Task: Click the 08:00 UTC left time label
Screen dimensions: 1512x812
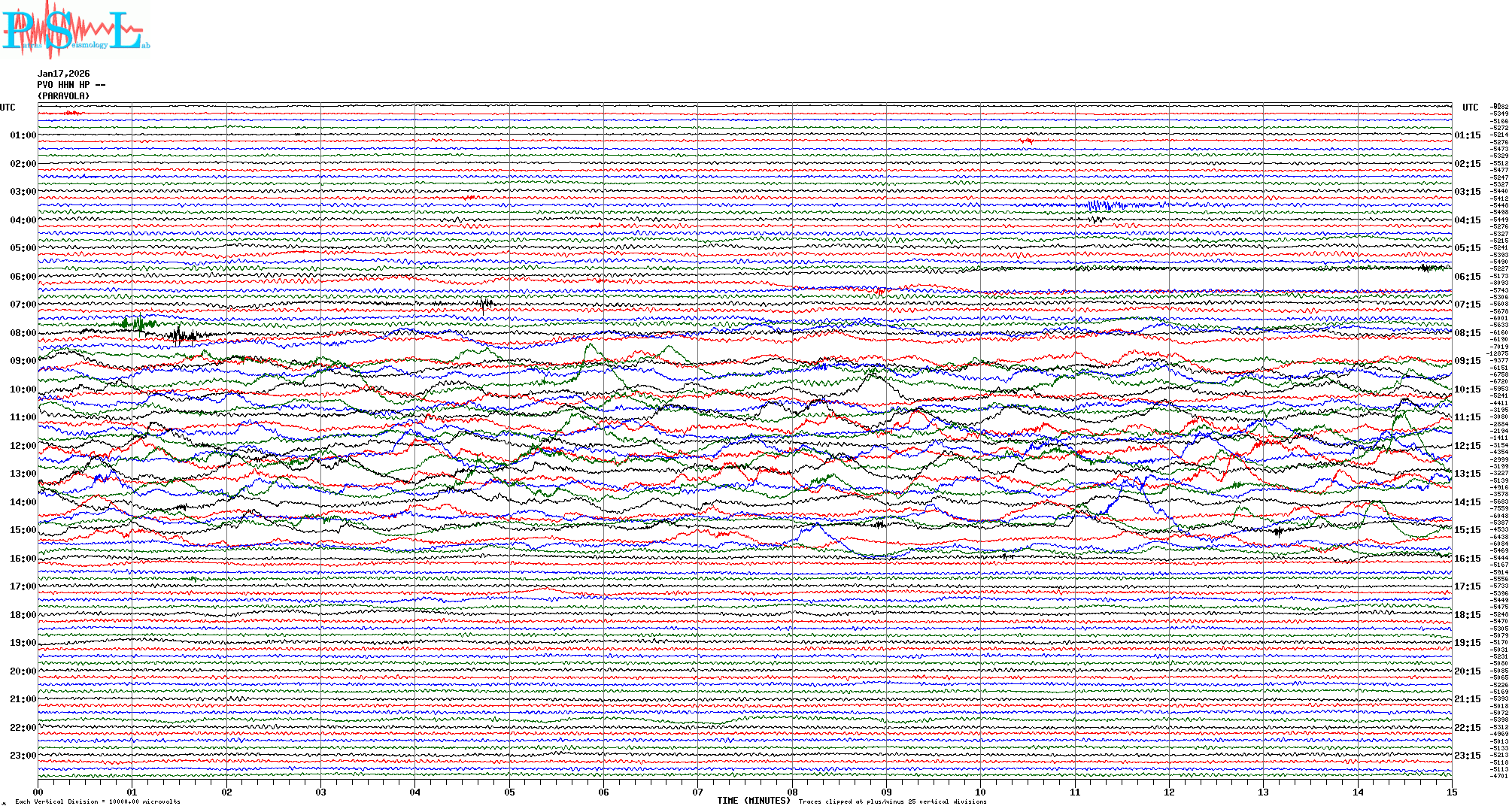Action: point(23,333)
